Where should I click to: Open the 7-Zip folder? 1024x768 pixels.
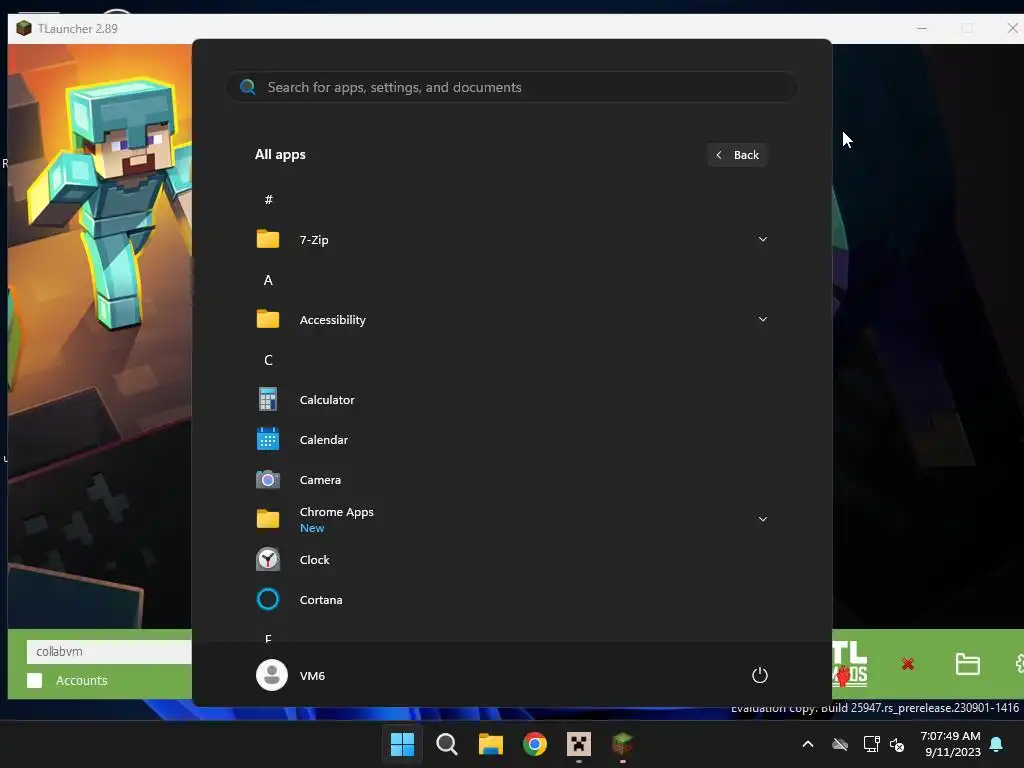tap(511, 240)
